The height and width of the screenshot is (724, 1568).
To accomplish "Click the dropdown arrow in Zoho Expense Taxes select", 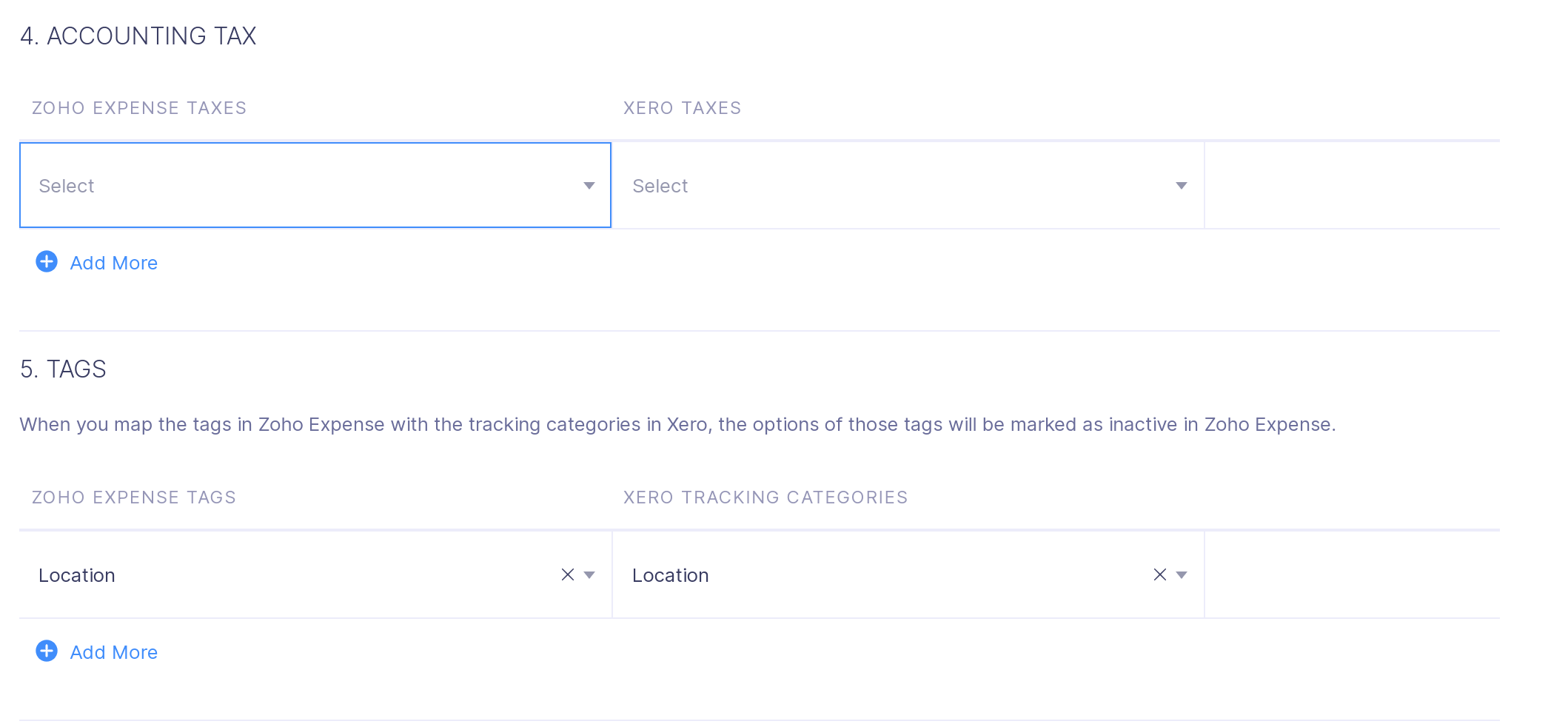I will pyautogui.click(x=589, y=186).
